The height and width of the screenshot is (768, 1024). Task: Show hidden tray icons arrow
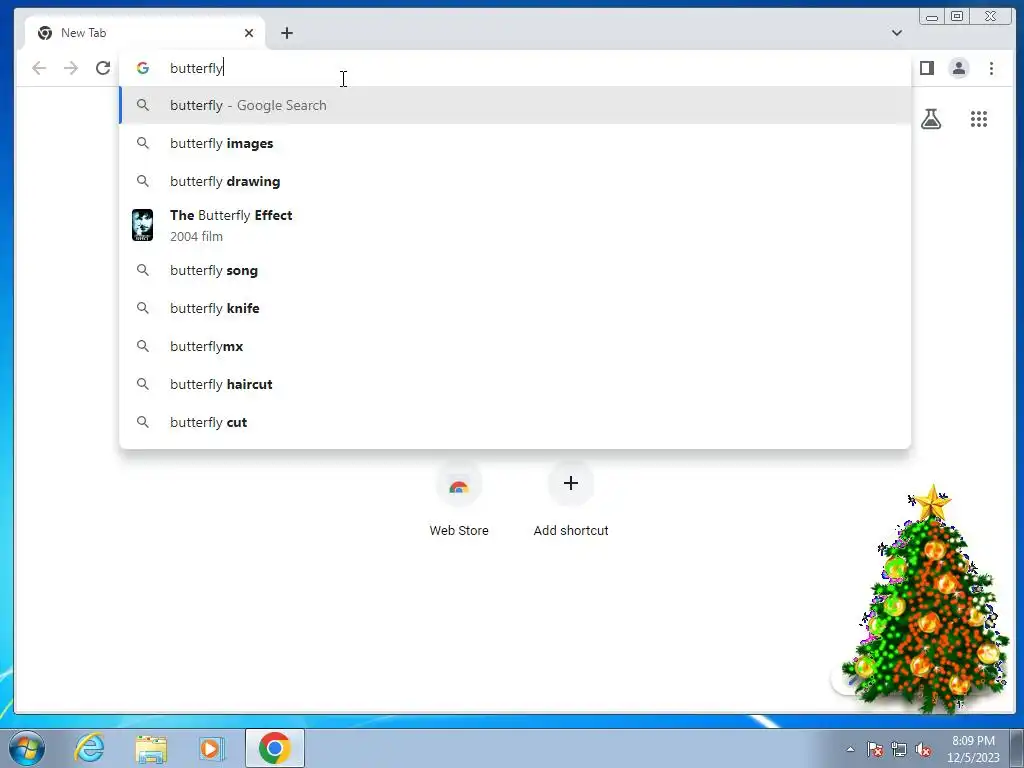pyautogui.click(x=850, y=749)
